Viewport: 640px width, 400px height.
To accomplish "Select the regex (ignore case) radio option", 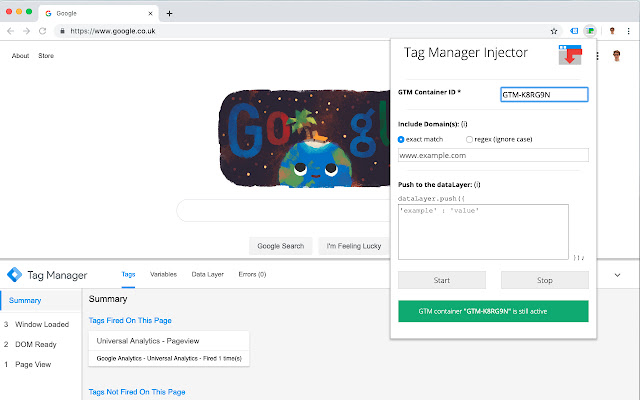I will [x=470, y=139].
